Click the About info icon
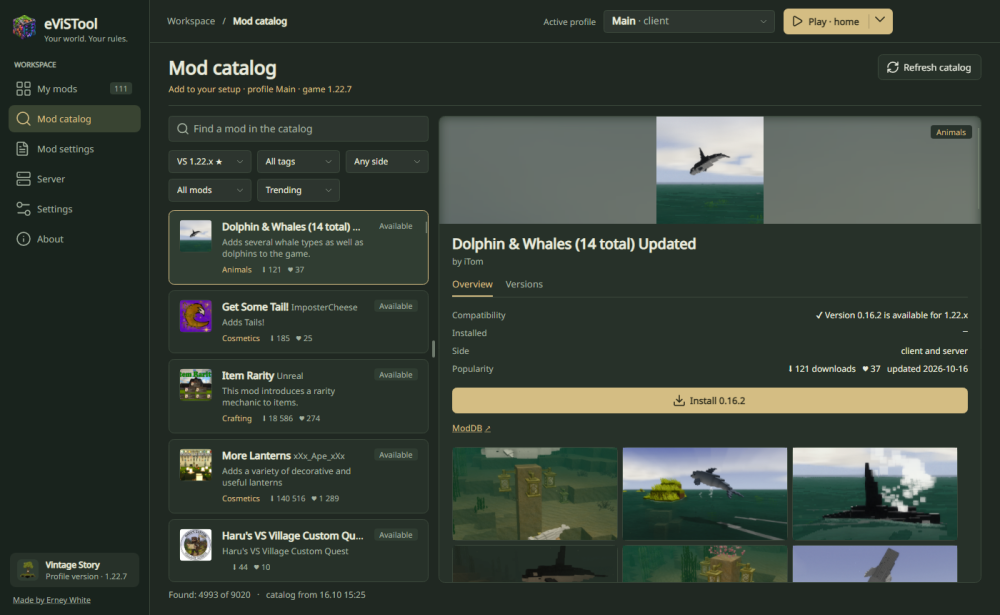Image resolution: width=1000 pixels, height=615 pixels. 23,239
